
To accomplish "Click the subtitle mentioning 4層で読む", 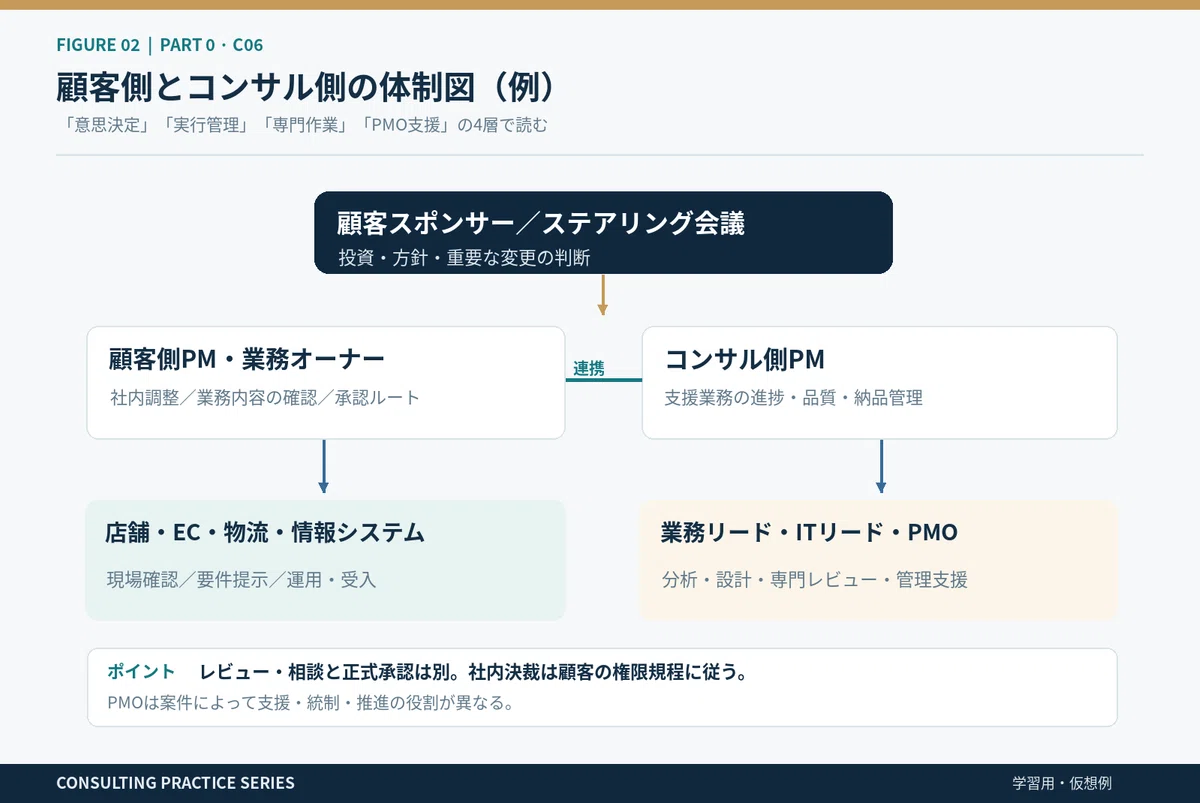I will (x=302, y=126).
